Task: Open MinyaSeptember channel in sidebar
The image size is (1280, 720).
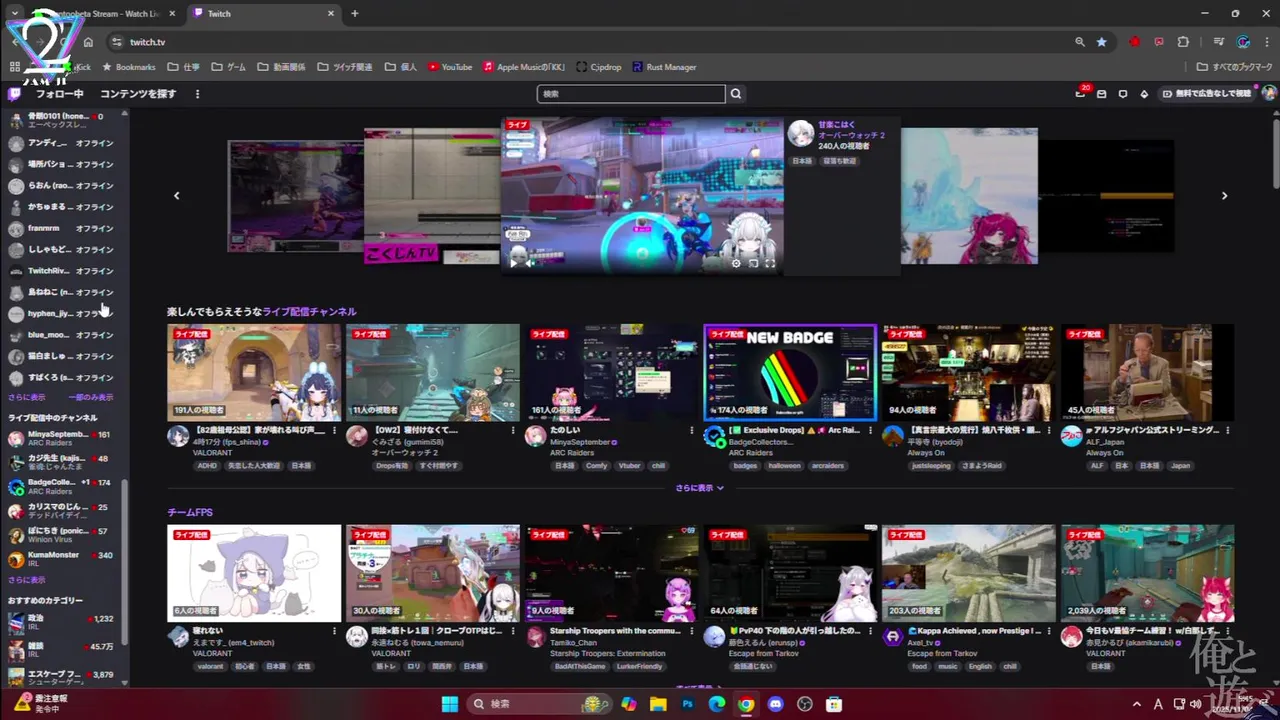Action: [x=60, y=439]
